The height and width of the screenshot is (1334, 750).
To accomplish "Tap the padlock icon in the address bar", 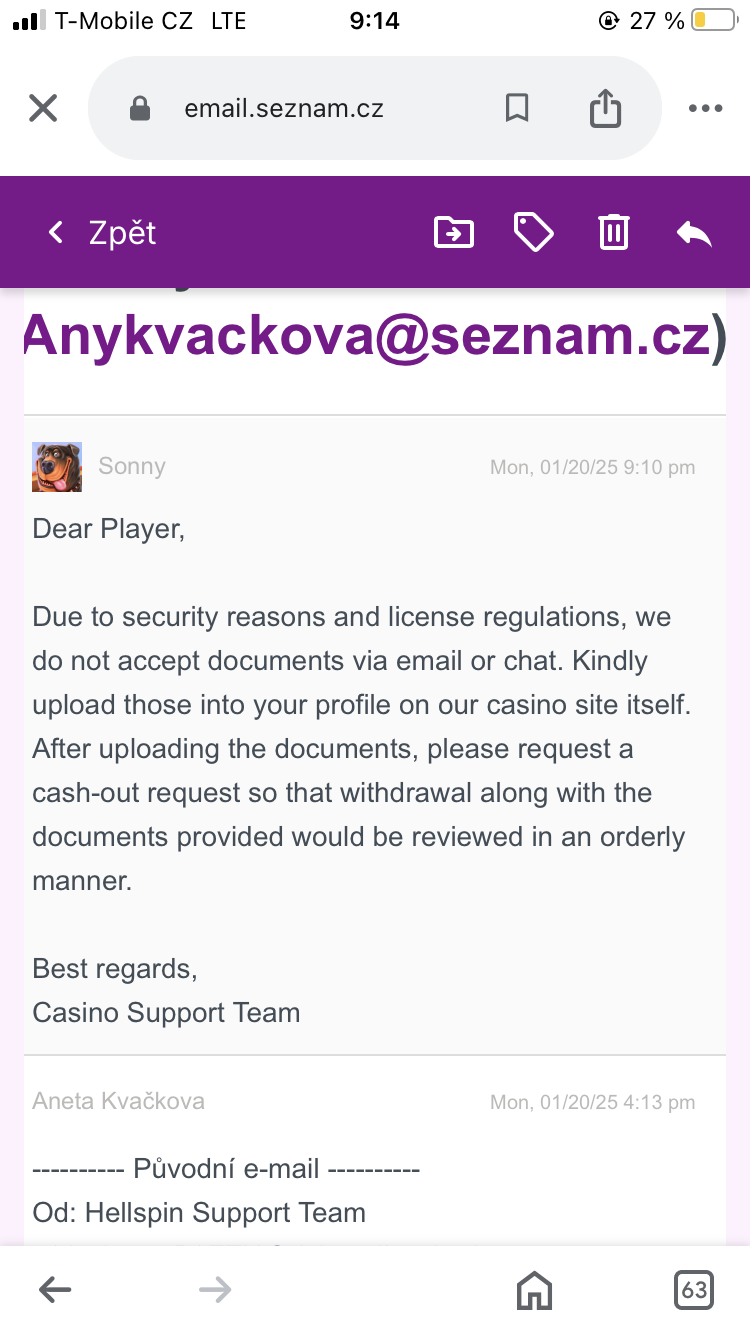I will 141,108.
